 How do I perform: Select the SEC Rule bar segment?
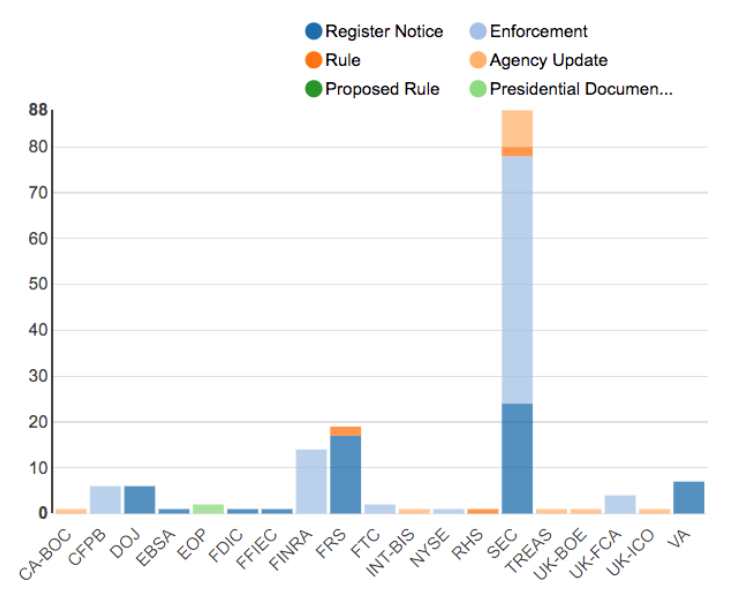(517, 151)
